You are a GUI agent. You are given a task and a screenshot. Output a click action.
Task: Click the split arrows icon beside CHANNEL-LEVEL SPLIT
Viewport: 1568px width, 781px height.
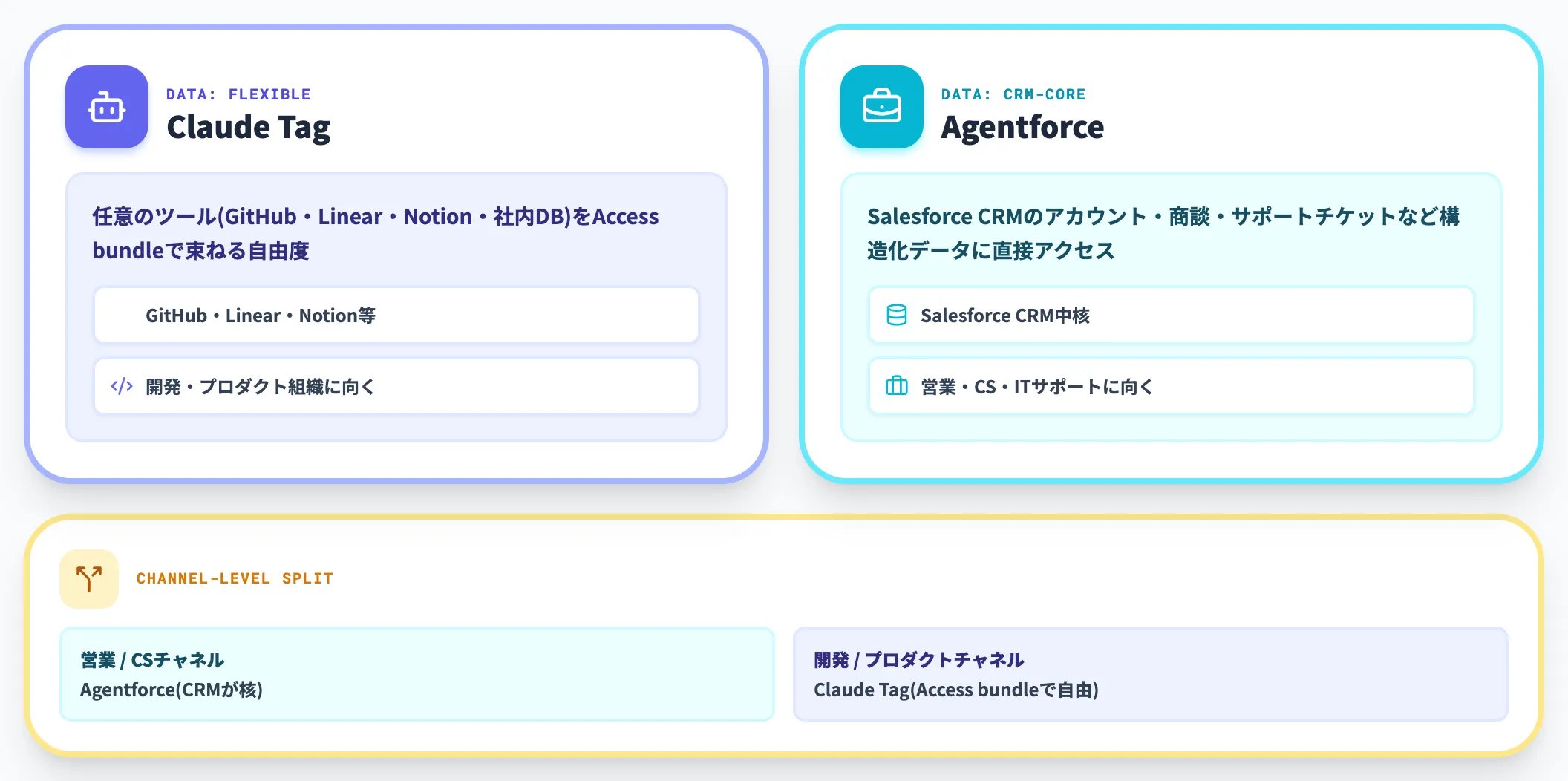(x=89, y=579)
